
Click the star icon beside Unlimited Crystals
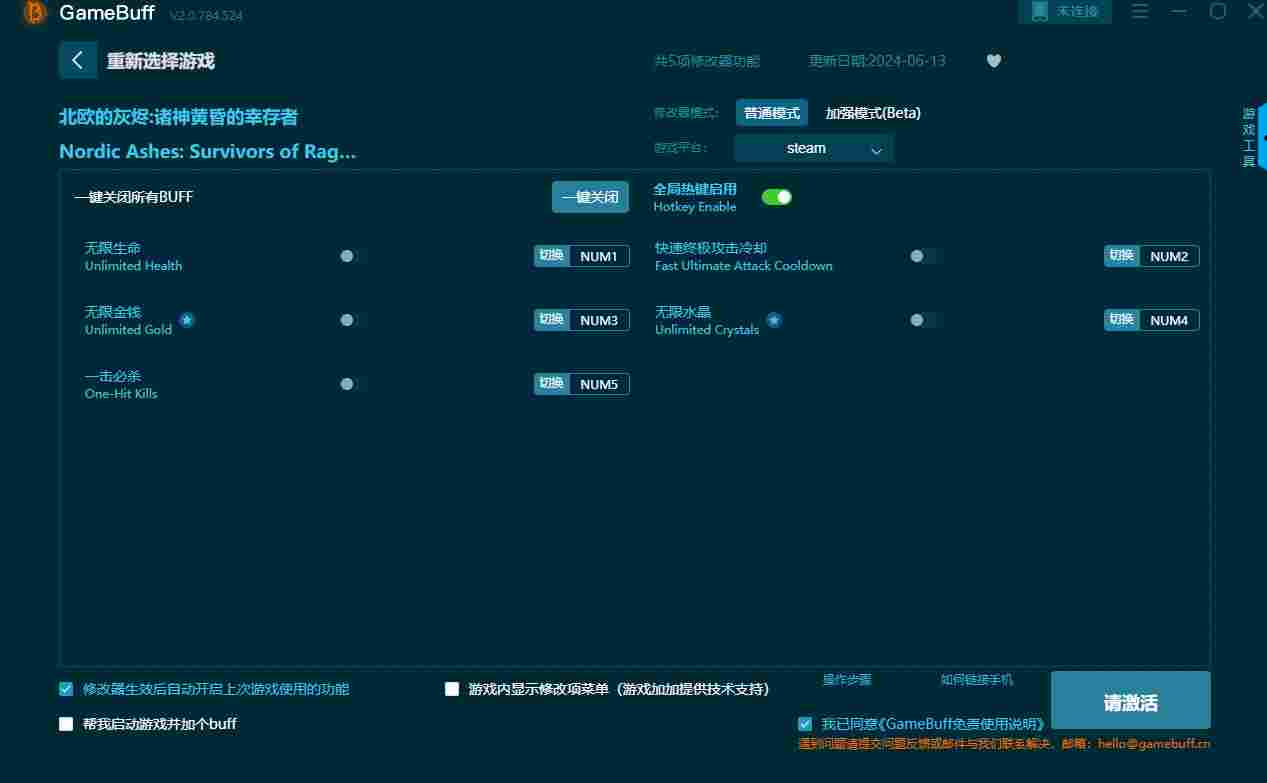[774, 320]
